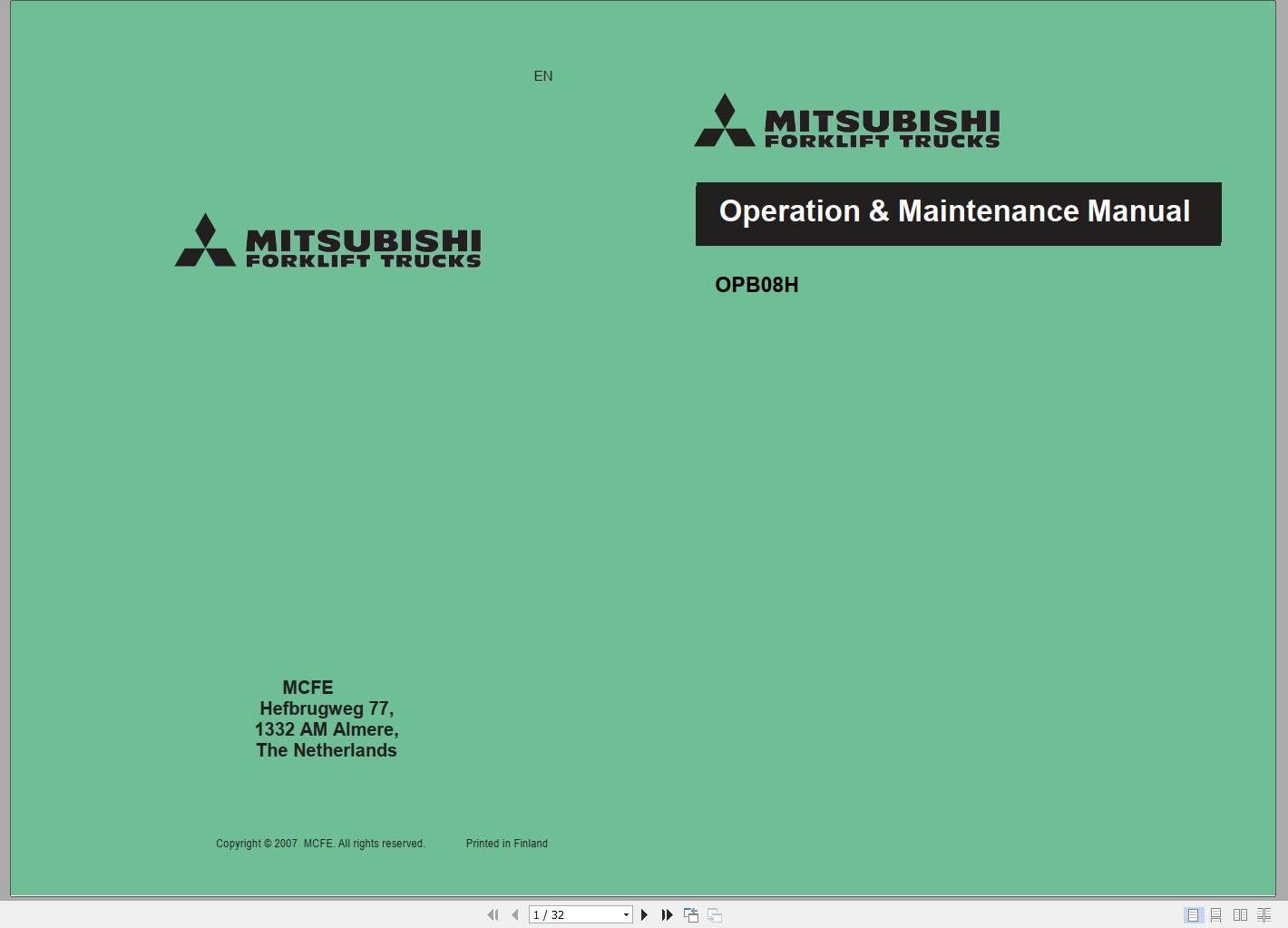
Task: Enable continuous scrolling page mode
Action: (1216, 915)
